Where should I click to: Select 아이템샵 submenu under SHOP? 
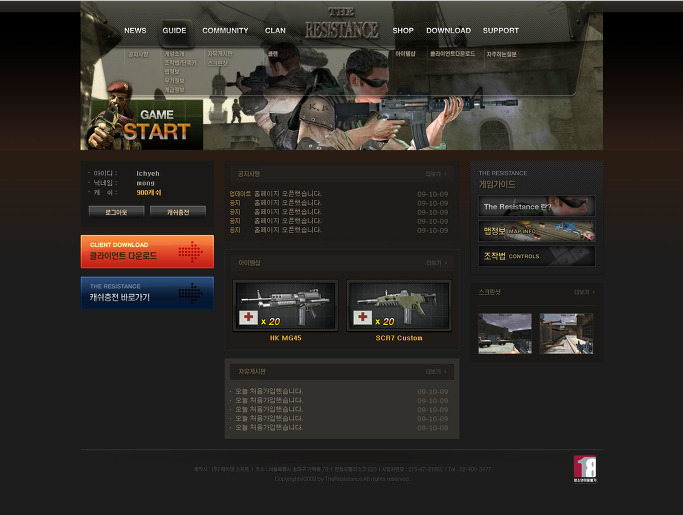point(406,54)
